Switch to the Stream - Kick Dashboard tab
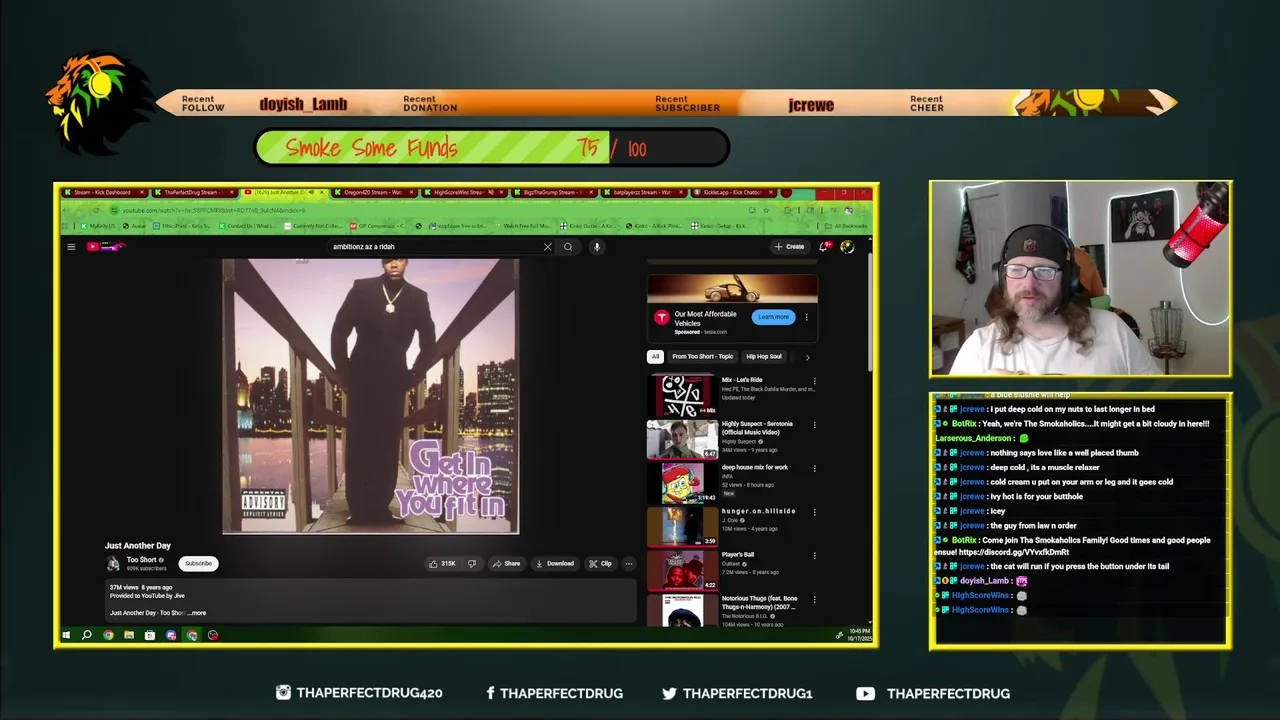This screenshot has width=1280, height=720. click(x=103, y=192)
